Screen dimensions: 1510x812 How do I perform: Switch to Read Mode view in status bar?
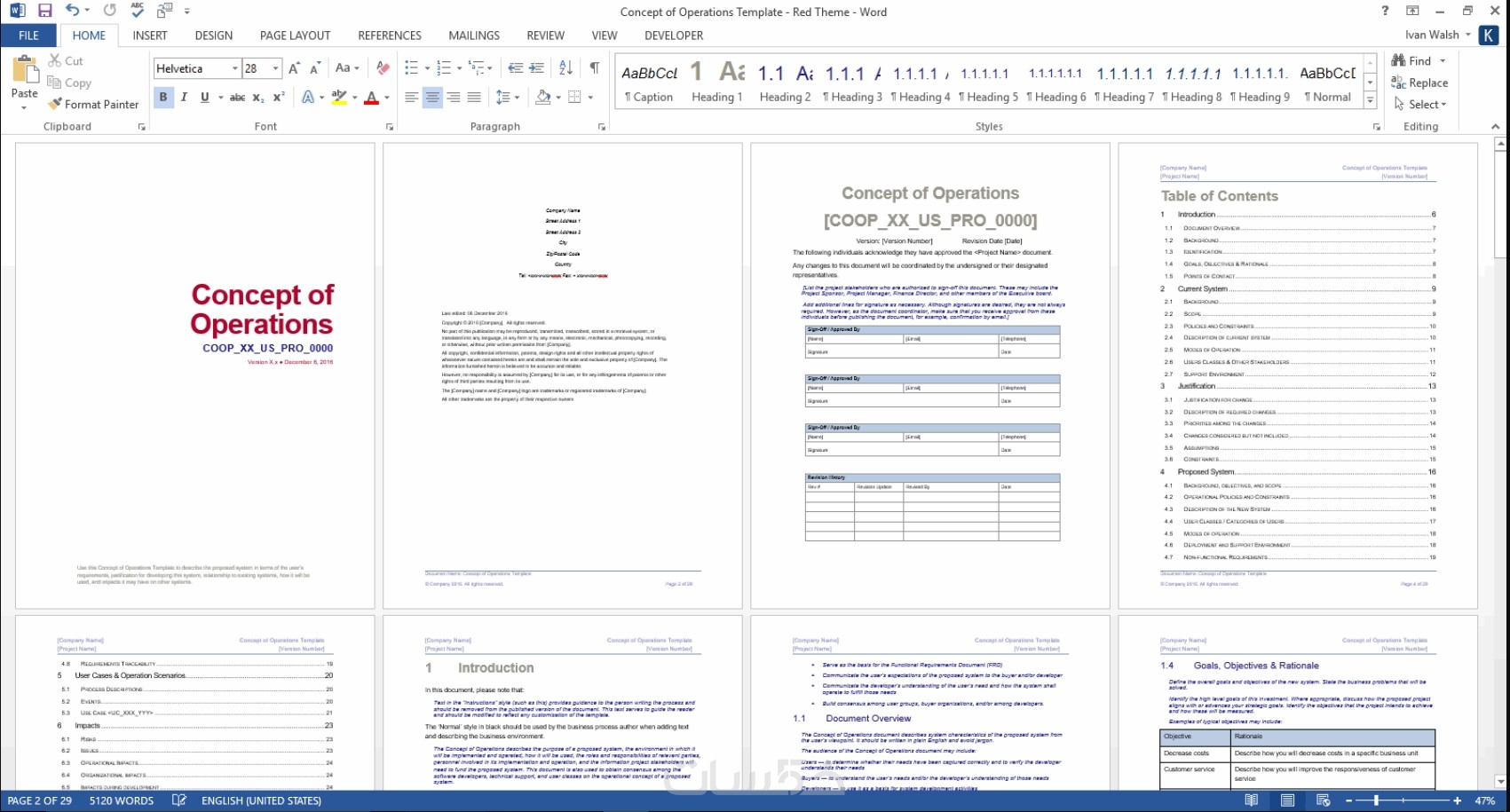click(1251, 800)
